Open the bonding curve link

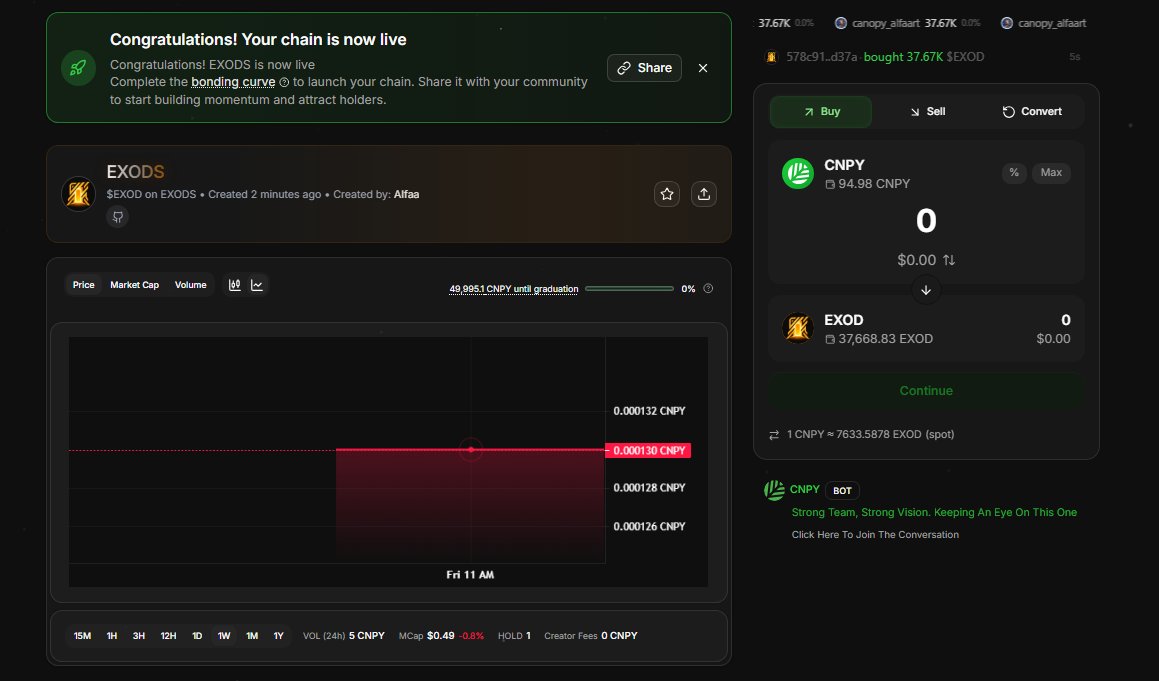tap(233, 81)
